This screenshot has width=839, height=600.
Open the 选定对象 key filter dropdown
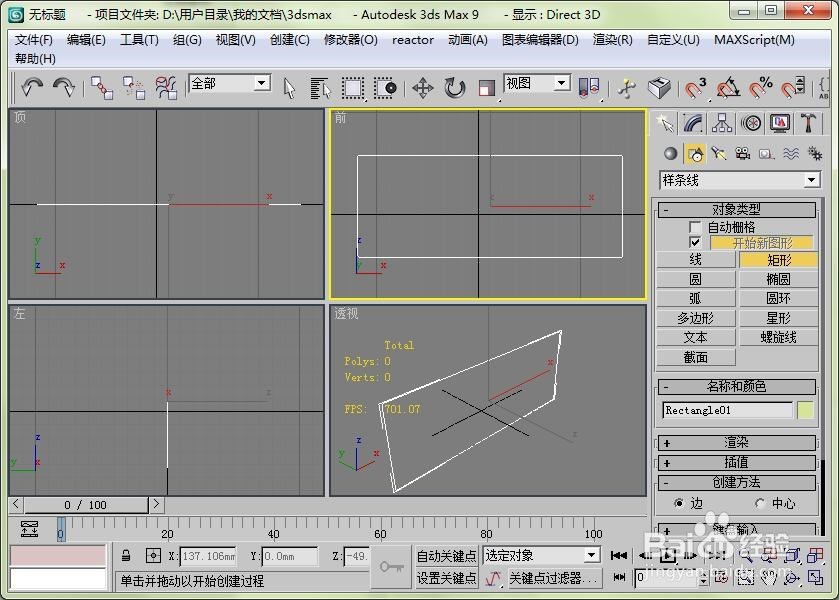point(591,555)
